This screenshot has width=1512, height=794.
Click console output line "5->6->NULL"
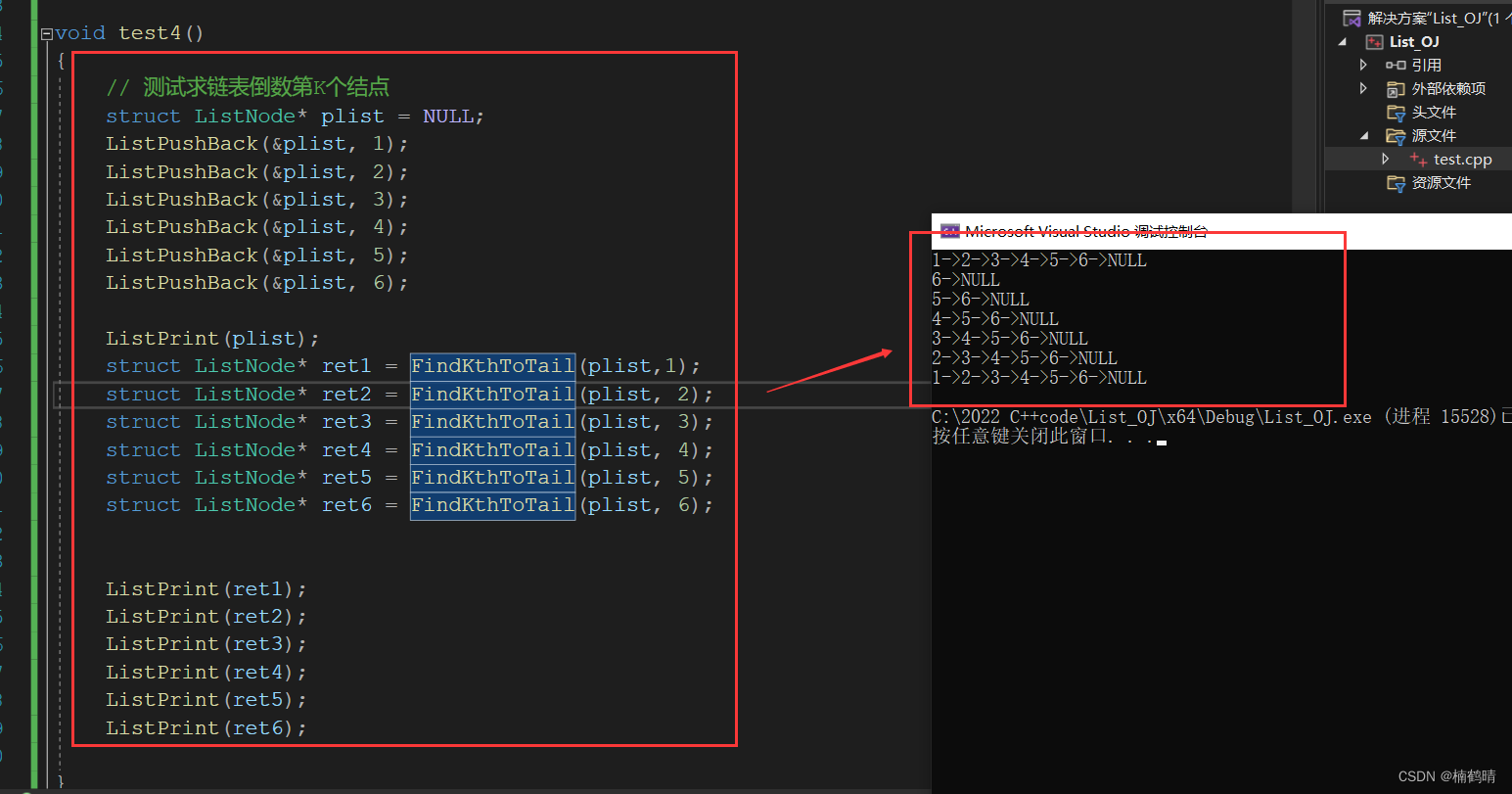[x=981, y=300]
